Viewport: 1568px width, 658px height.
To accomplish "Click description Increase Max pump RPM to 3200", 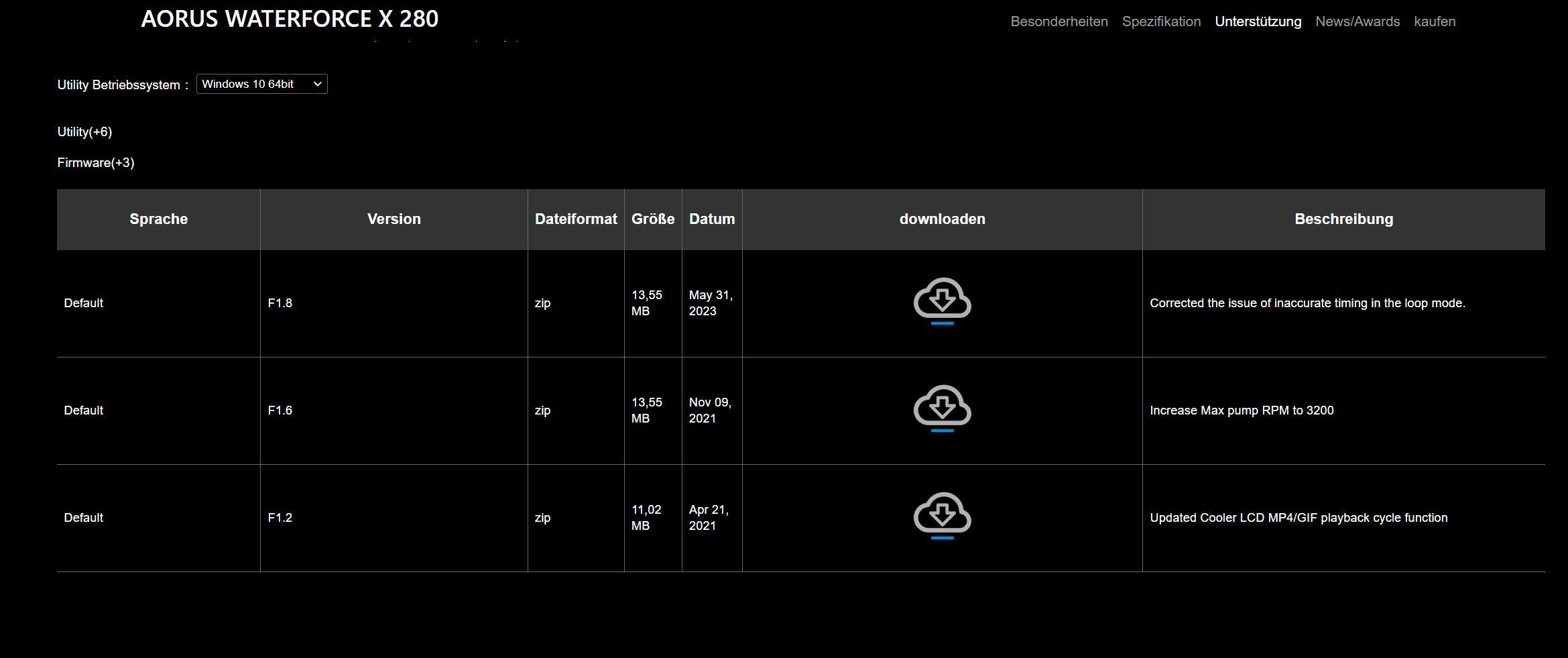I will [1242, 410].
